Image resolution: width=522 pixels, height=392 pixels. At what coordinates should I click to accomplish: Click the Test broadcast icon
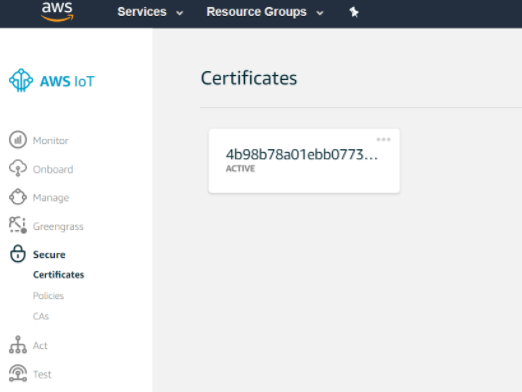click(18, 373)
